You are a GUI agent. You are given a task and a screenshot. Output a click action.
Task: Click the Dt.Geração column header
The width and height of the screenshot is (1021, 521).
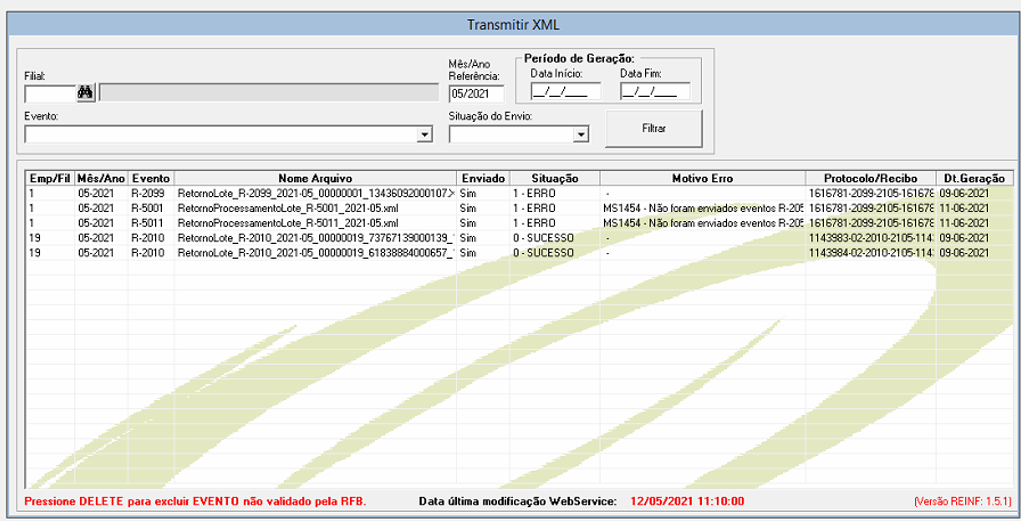[974, 178]
